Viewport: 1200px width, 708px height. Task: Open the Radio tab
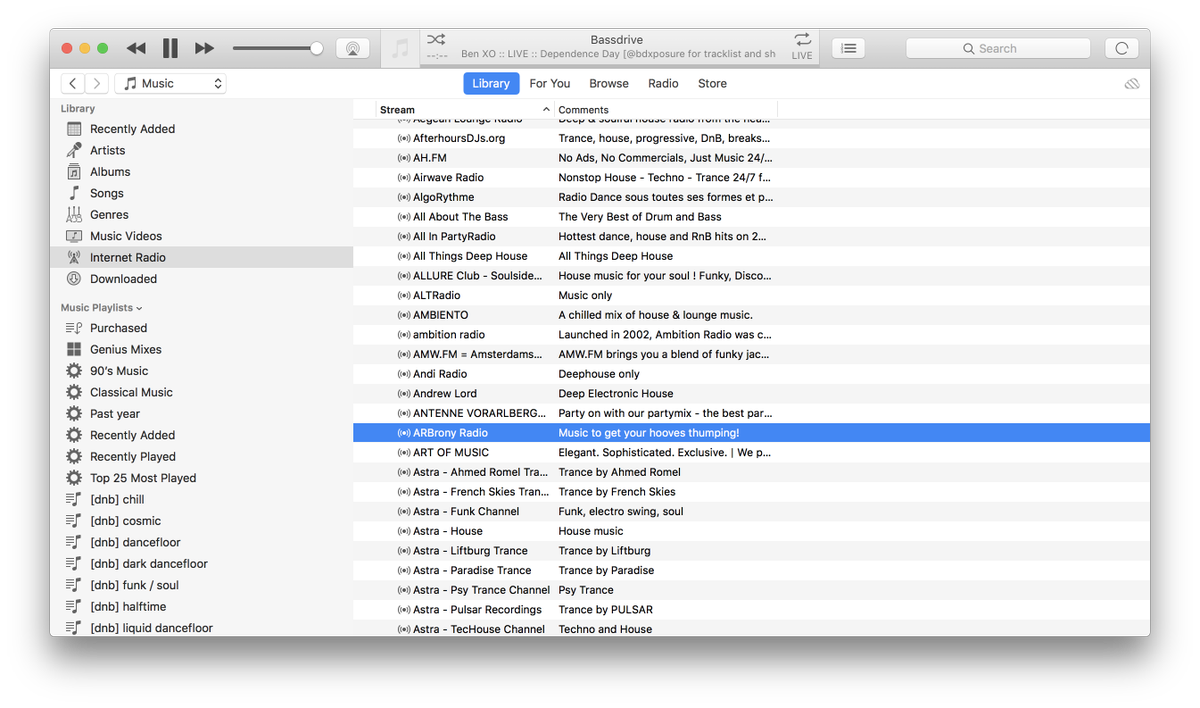click(x=663, y=84)
